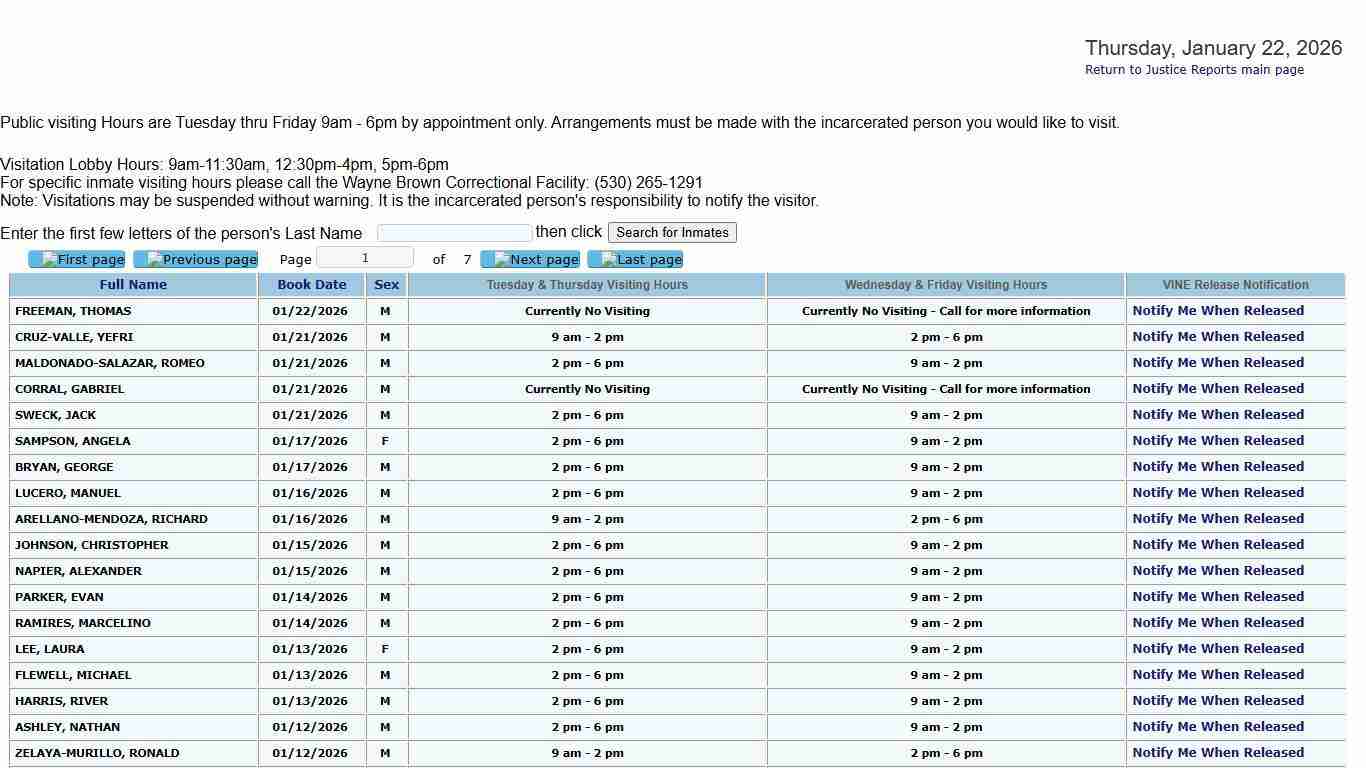Click the Previous page navigation button

coord(196,260)
